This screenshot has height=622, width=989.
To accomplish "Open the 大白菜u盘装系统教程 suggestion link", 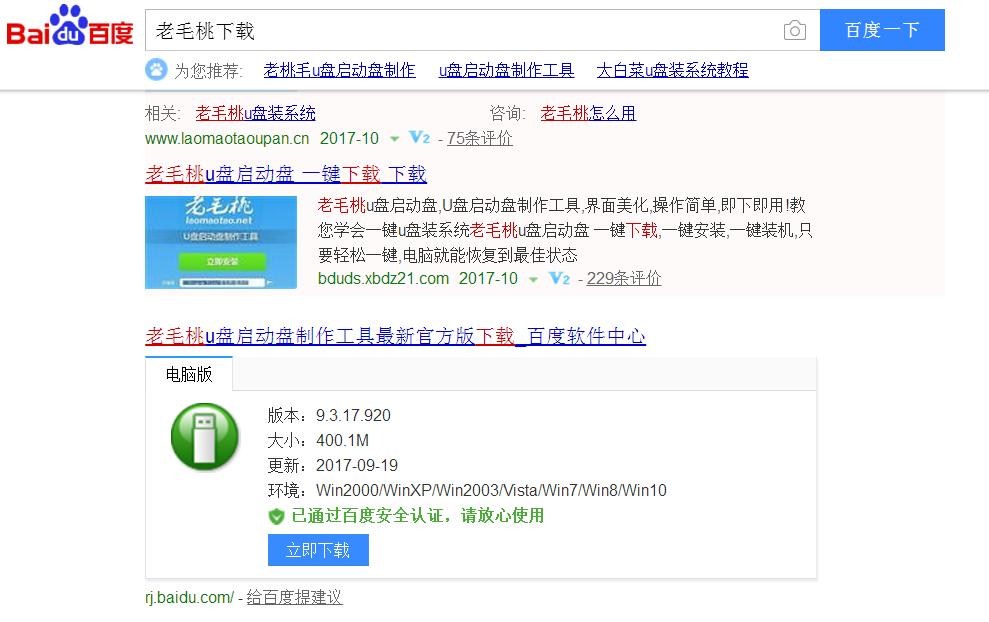I will tap(672, 71).
